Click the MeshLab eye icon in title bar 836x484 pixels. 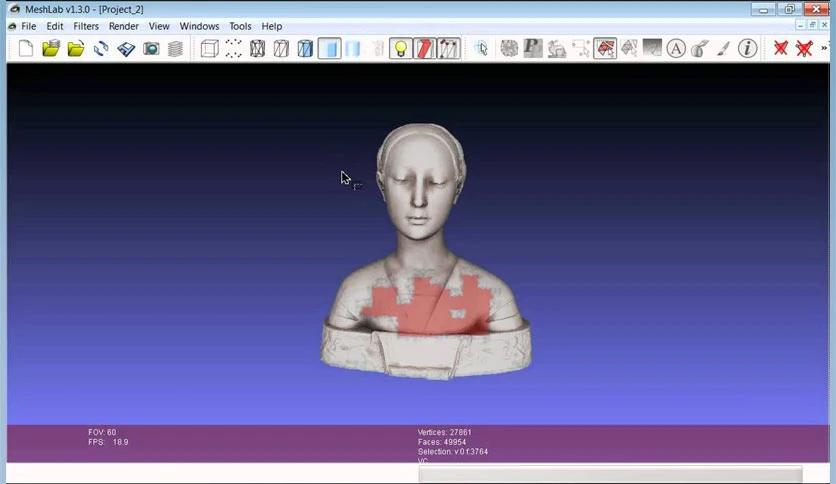[15, 9]
